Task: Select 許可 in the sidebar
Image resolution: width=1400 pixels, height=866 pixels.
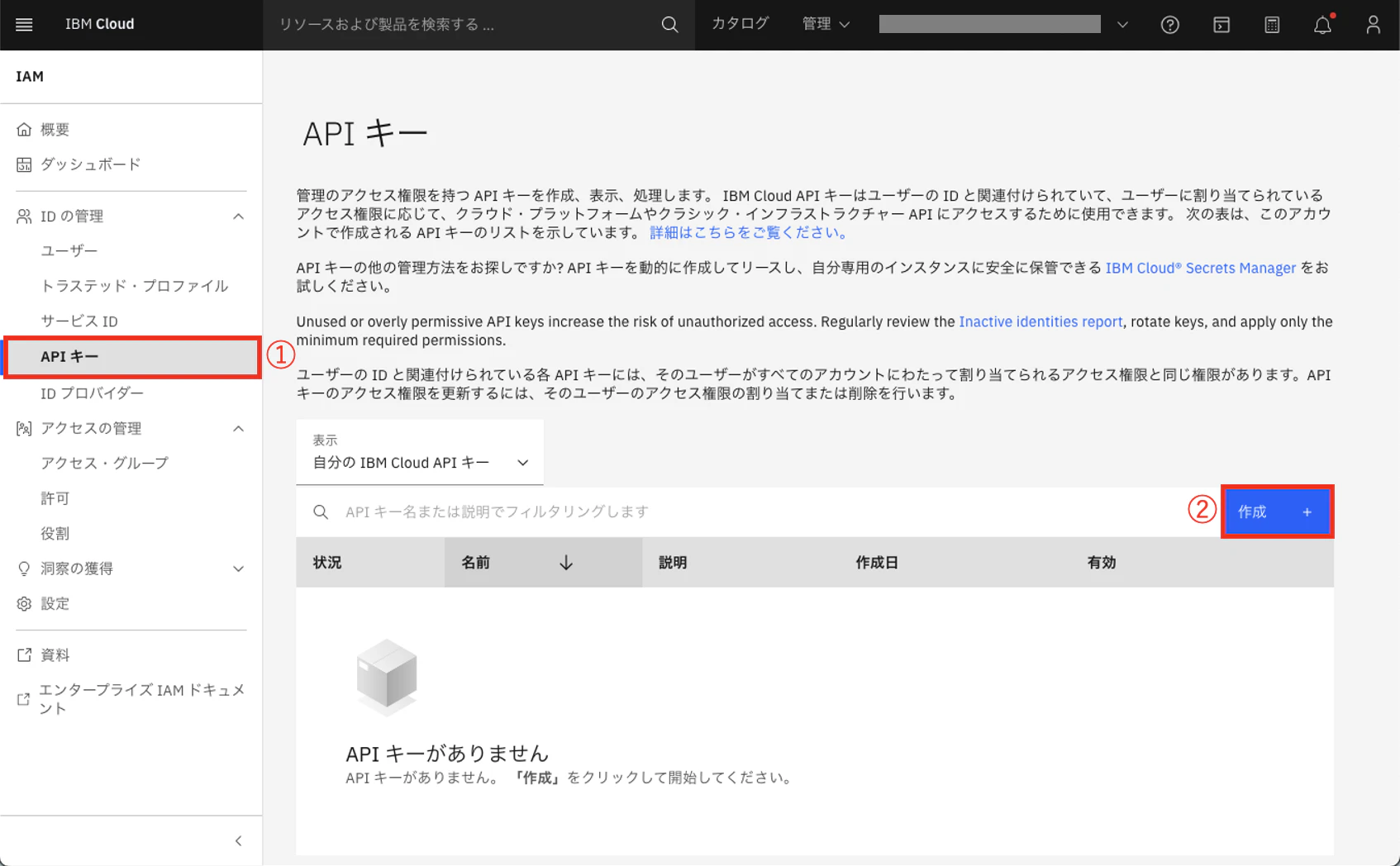Action: click(55, 499)
